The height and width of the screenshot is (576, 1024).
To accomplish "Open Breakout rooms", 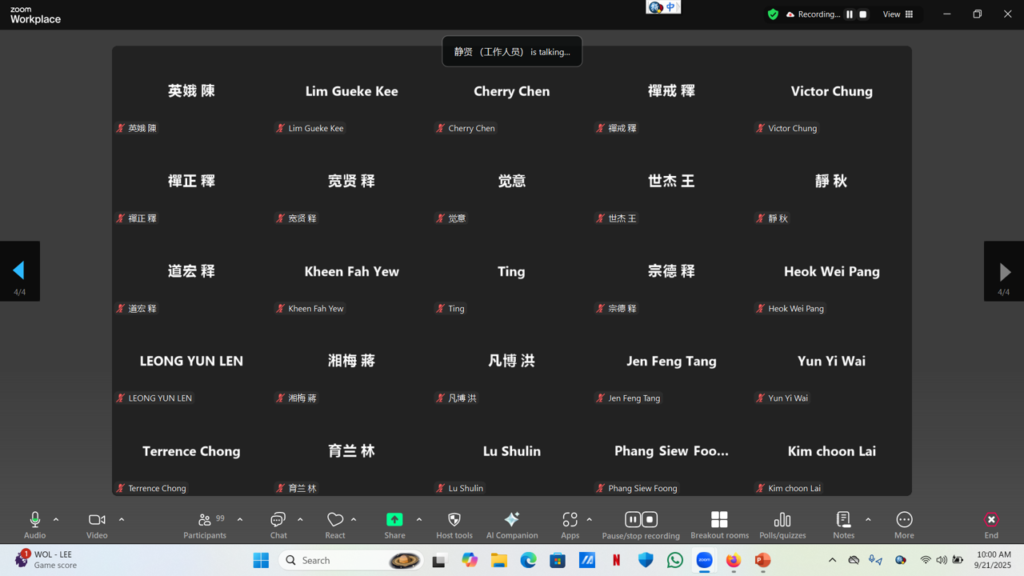I will [719, 520].
